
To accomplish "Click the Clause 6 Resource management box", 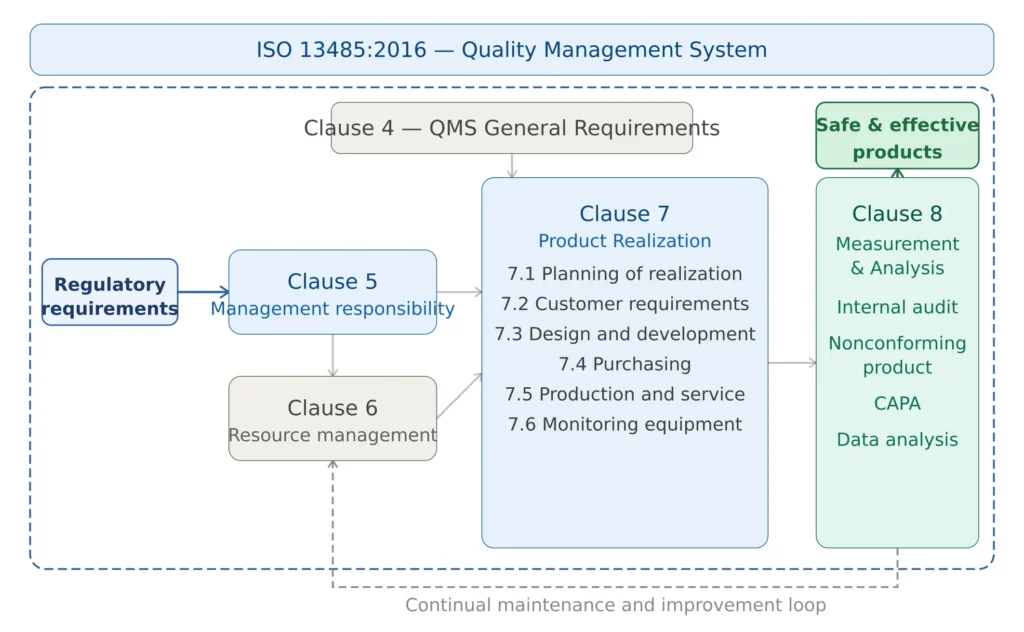I will coord(332,418).
